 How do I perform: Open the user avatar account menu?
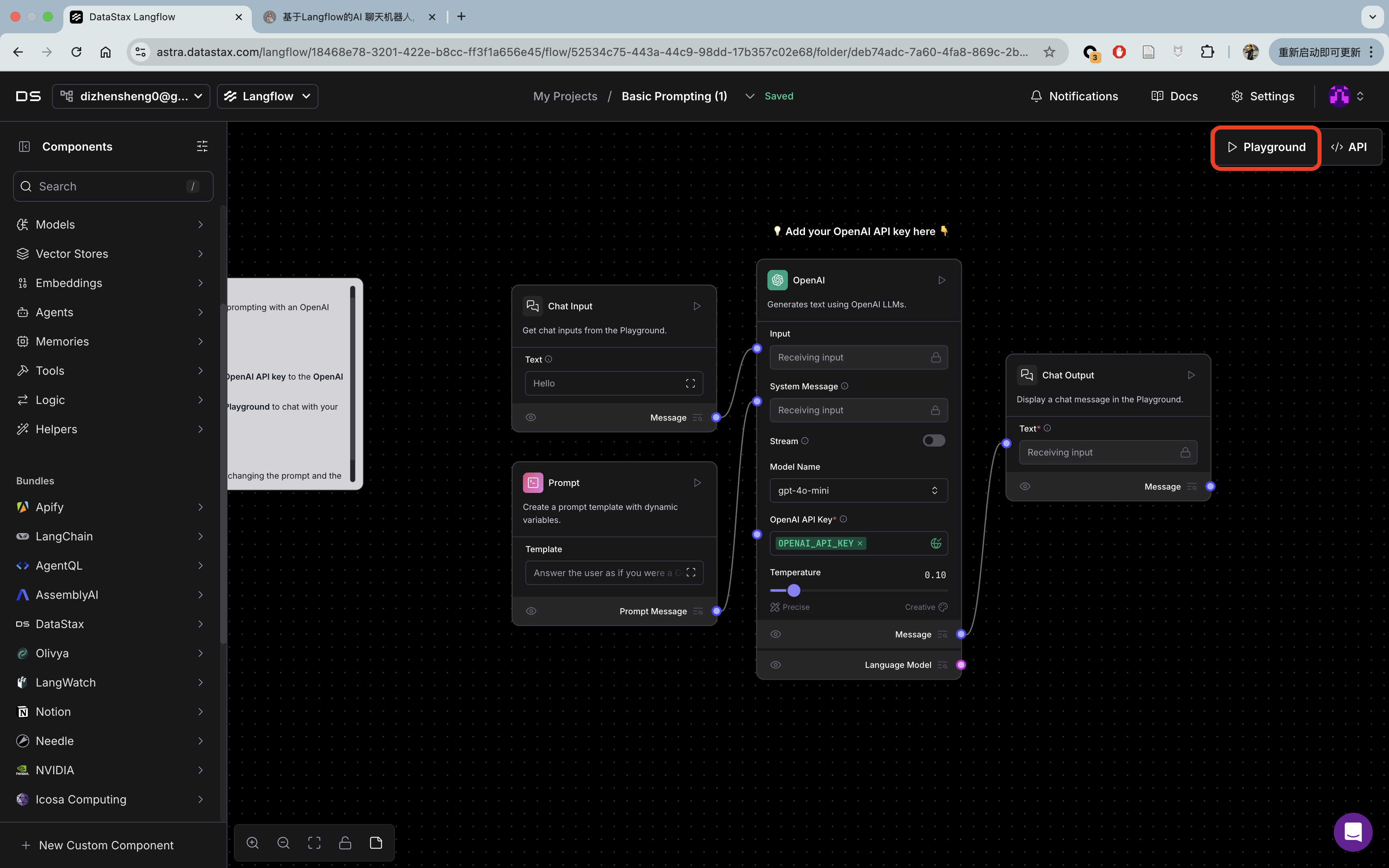point(1346,96)
